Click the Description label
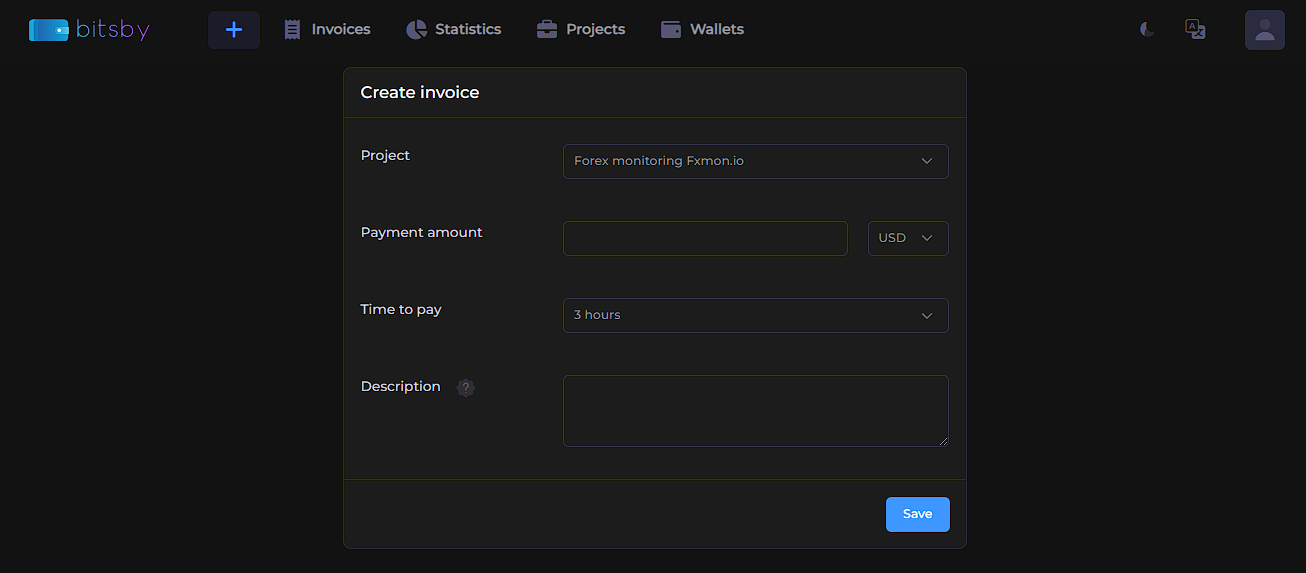Screen dimensions: 1306x573 (x=400, y=386)
